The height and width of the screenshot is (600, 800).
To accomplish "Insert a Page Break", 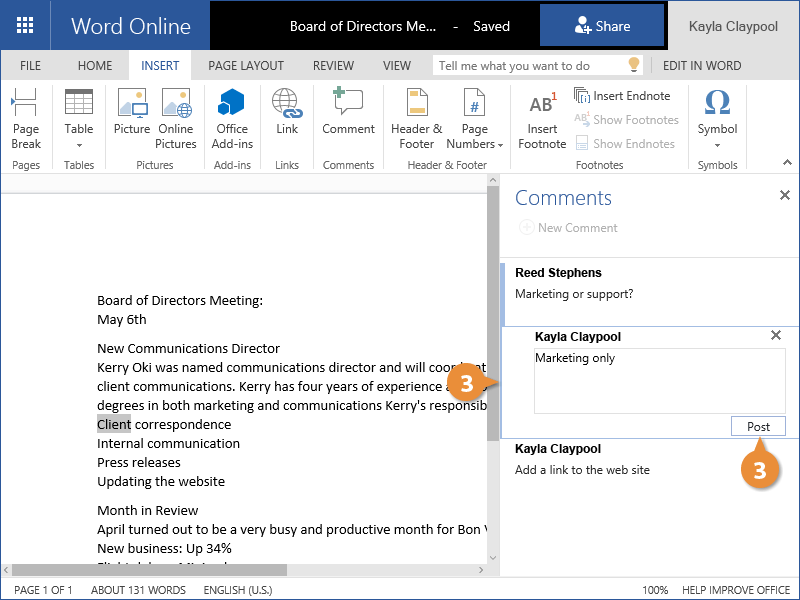I will click(26, 119).
